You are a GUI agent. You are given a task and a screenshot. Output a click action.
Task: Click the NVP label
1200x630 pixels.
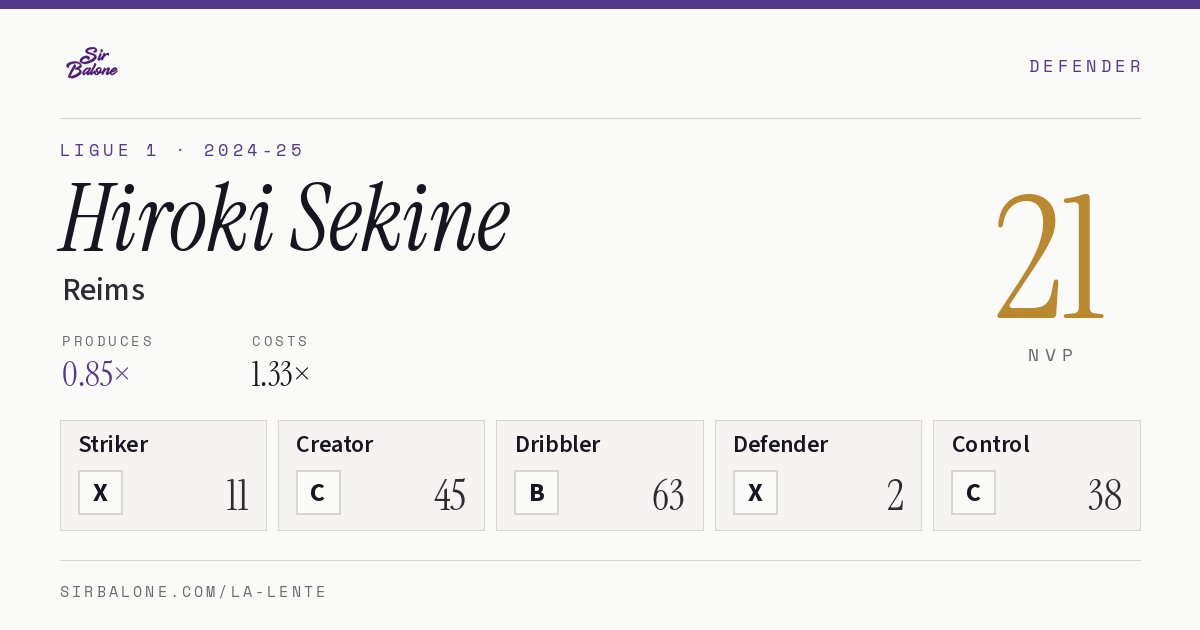[x=1051, y=355]
